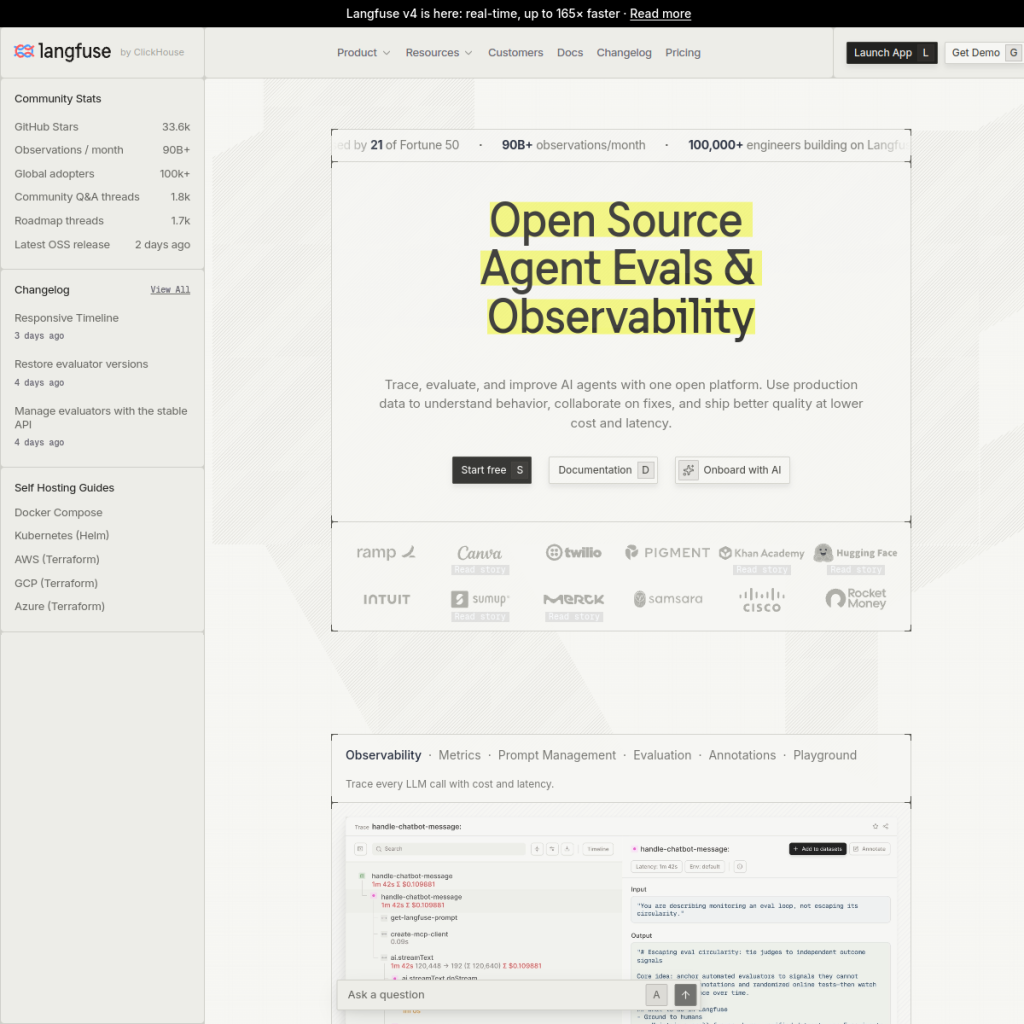Click the Hugging Face logo
Viewport: 1024px width, 1024px height.
tap(856, 552)
